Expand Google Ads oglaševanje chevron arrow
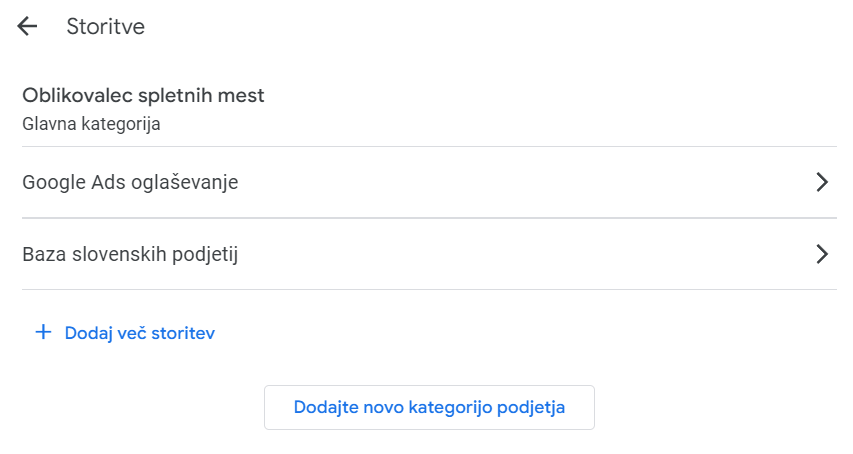This screenshot has height=454, width=853. point(822,182)
